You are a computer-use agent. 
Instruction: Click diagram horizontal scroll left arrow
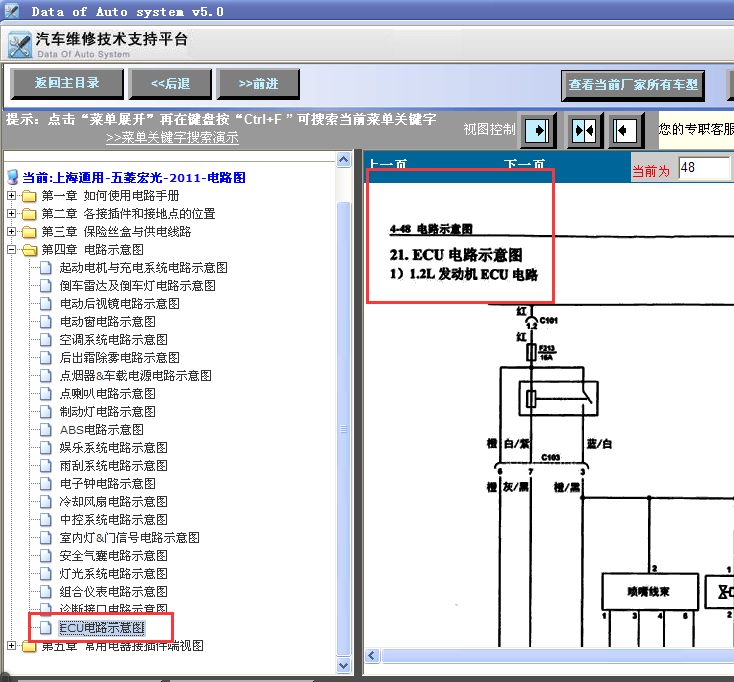tap(373, 655)
